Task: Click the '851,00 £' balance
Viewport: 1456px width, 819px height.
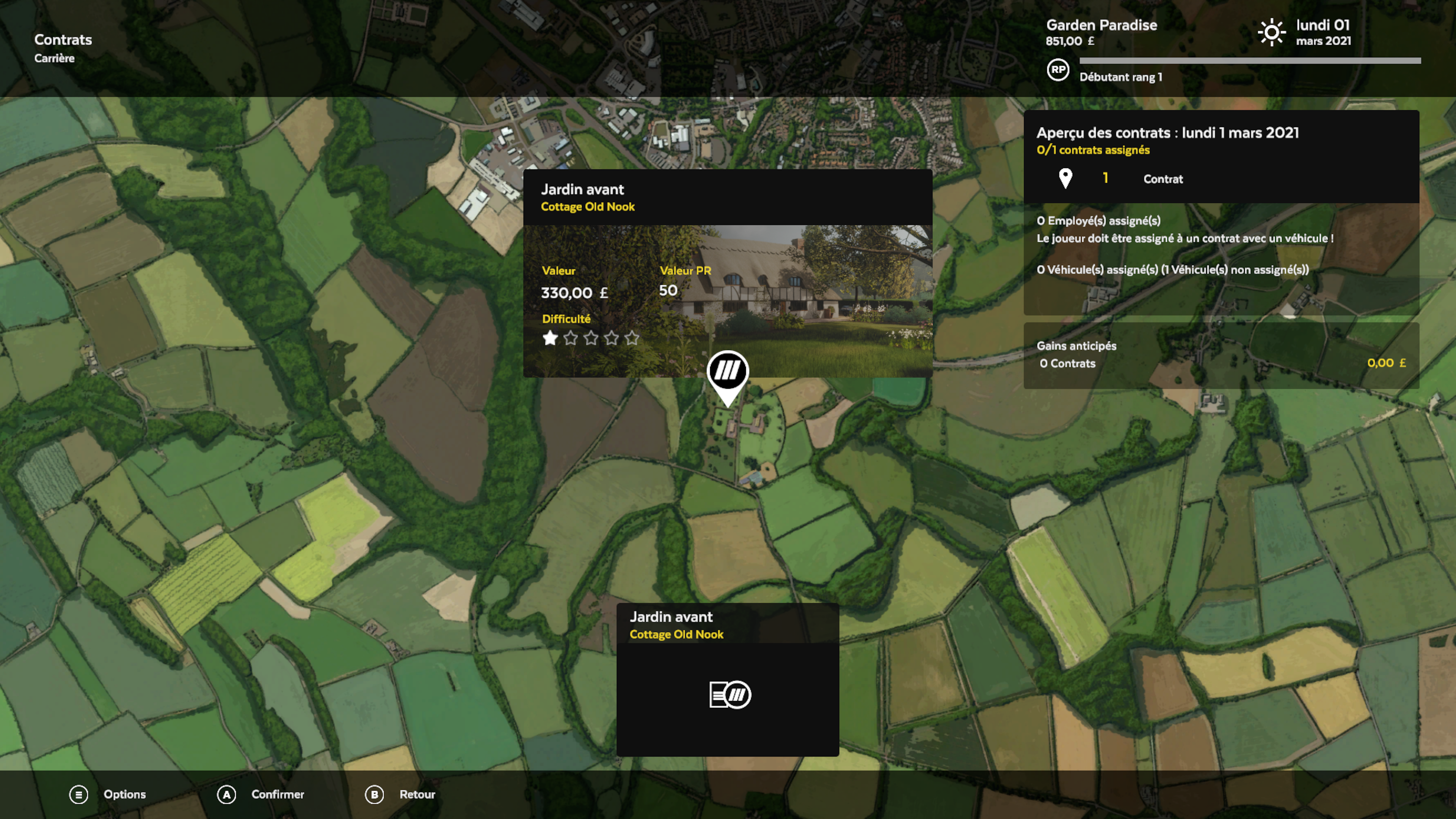Action: click(x=1070, y=41)
